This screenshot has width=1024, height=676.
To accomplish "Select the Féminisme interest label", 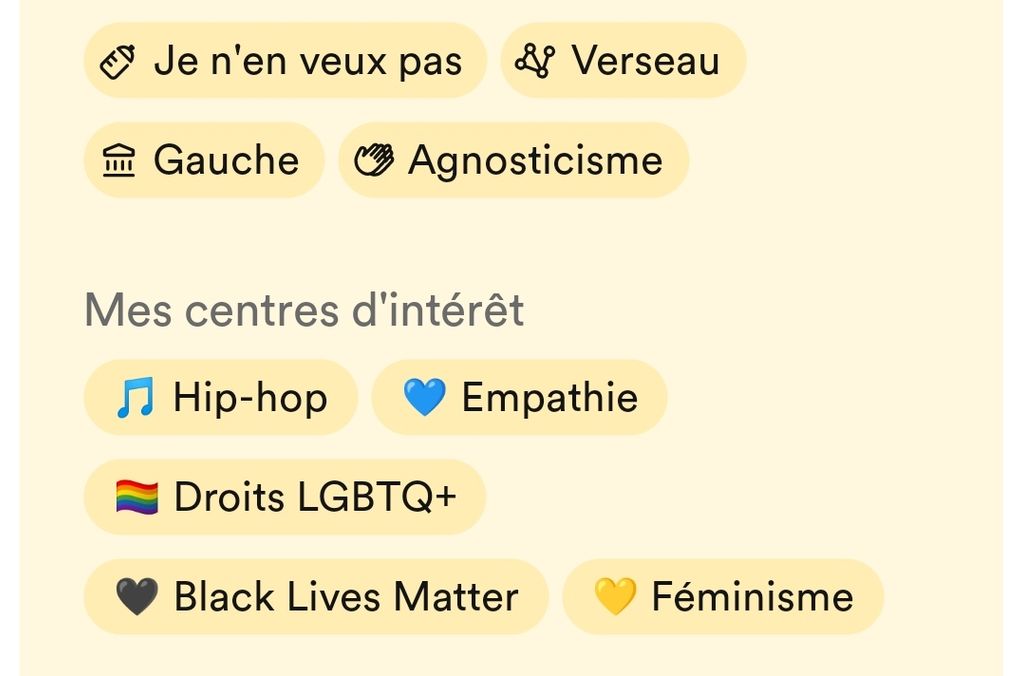I will (x=752, y=597).
